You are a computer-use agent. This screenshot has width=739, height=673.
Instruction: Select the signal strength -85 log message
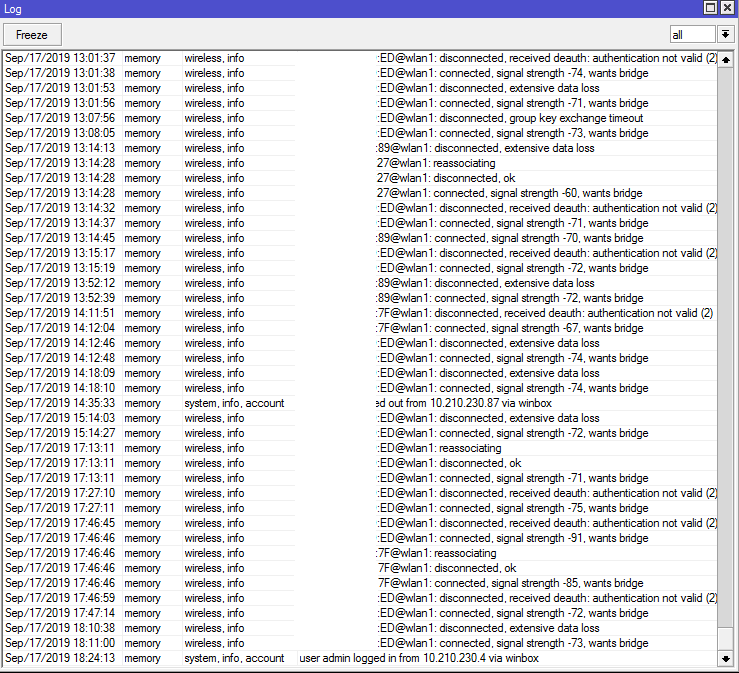(x=510, y=583)
